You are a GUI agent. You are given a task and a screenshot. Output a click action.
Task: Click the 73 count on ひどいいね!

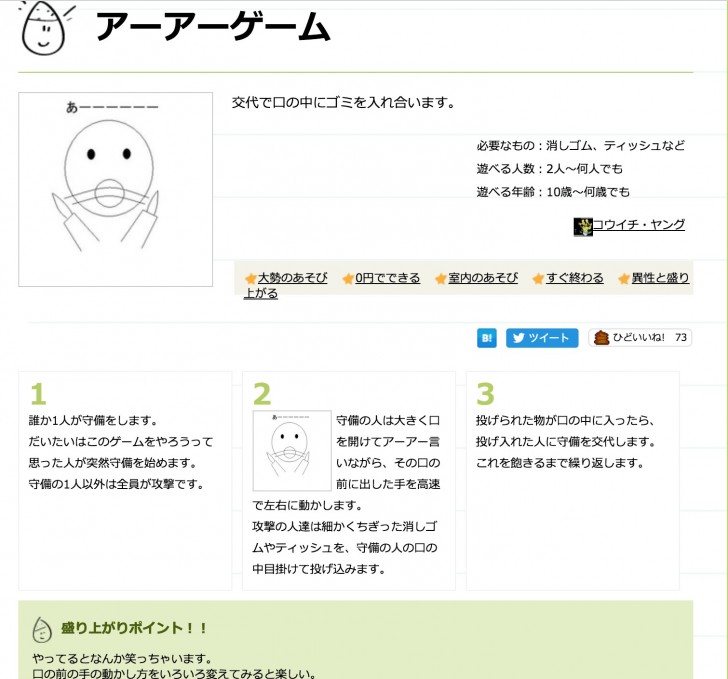pos(681,338)
